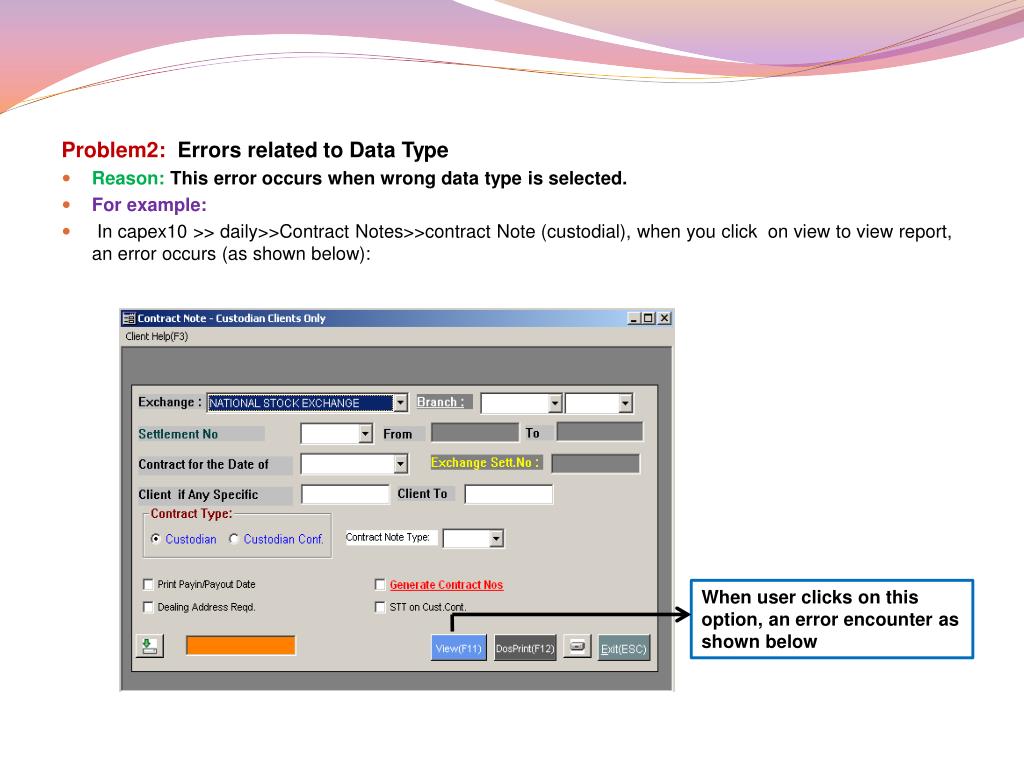Click the Contract Note window title icon
The image size is (1024, 768).
(x=129, y=318)
